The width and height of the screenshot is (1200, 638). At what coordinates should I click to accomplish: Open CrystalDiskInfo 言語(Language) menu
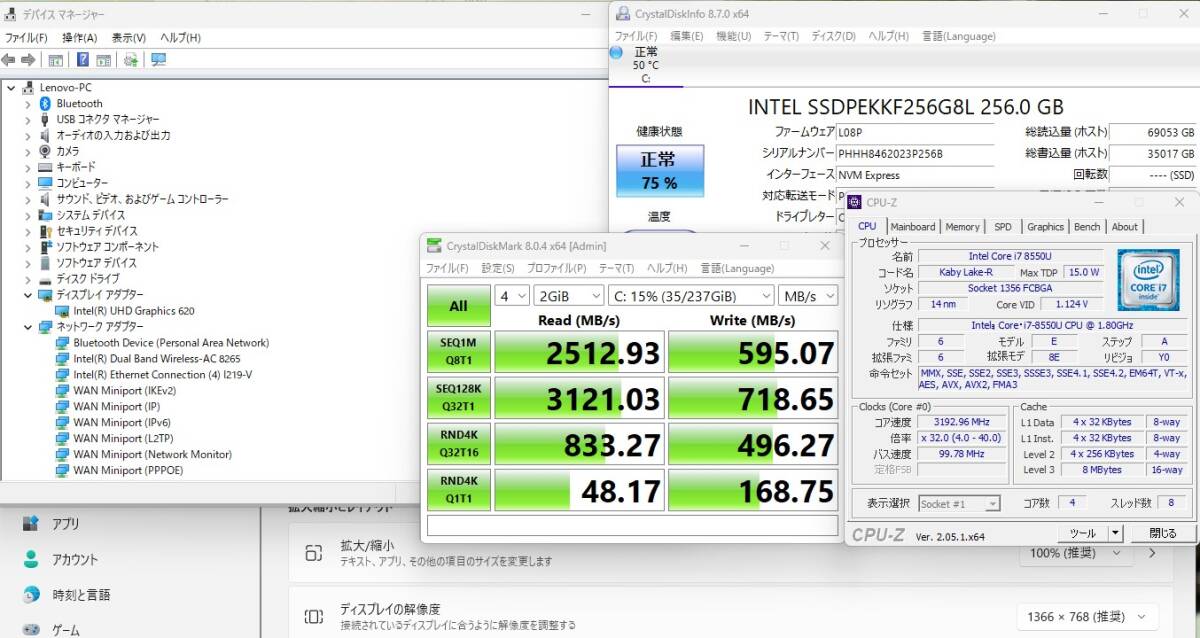click(x=958, y=36)
